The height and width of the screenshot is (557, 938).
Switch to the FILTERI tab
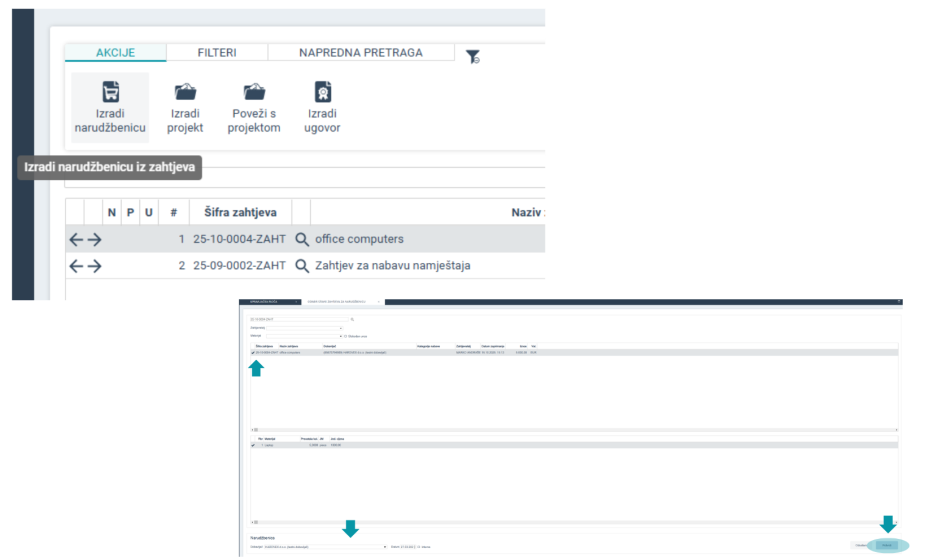[217, 53]
